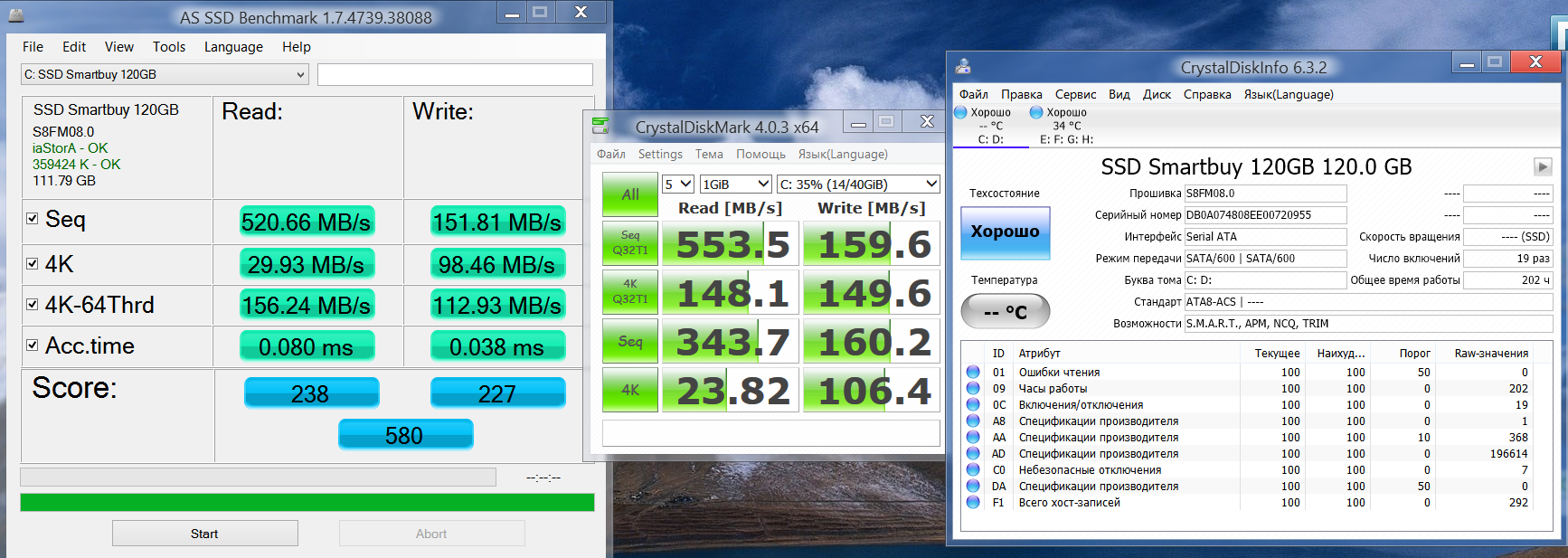The width and height of the screenshot is (1568, 558).
Task: Open the Справка menu in CrystalDiskInfo
Action: pos(1207,94)
